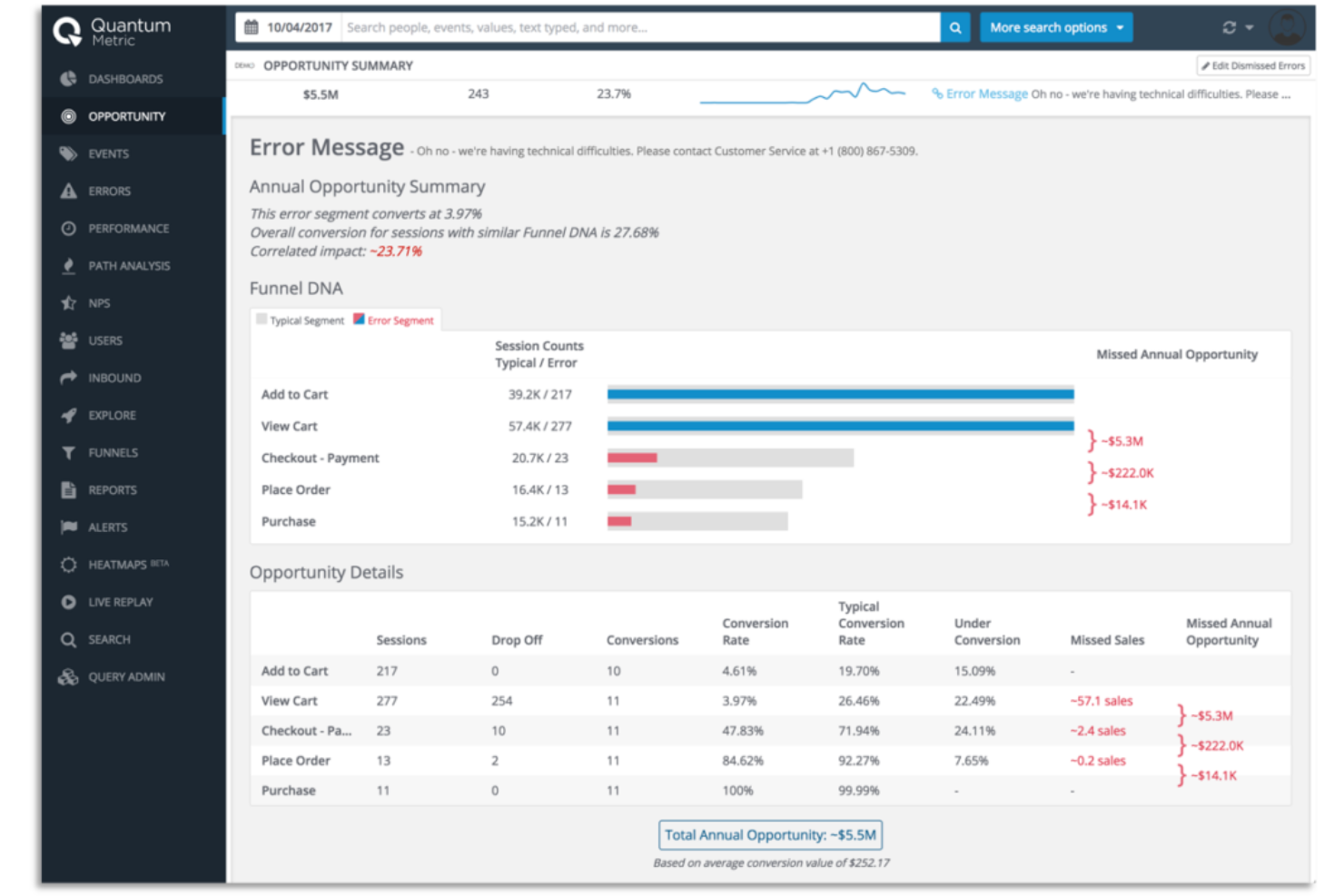This screenshot has height=896, width=1344.
Task: Select the Errors sidebar item
Action: pos(108,191)
